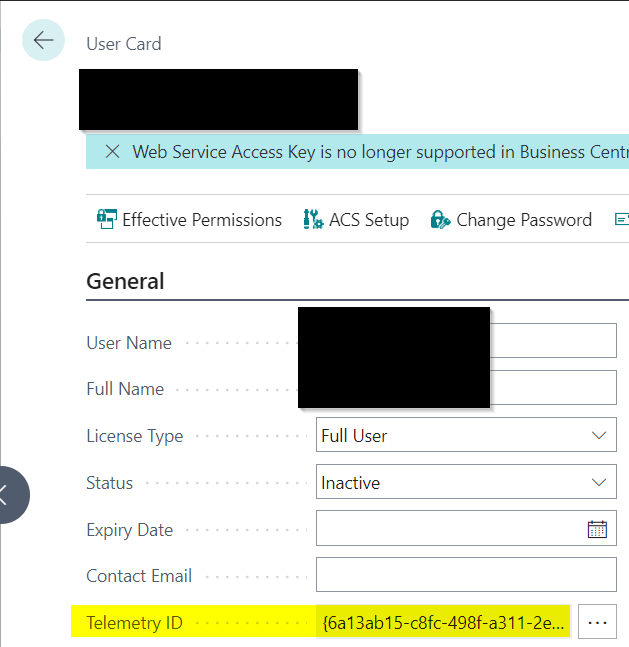Expand the License Type dropdown
Screen dimensions: 629x647
point(599,436)
